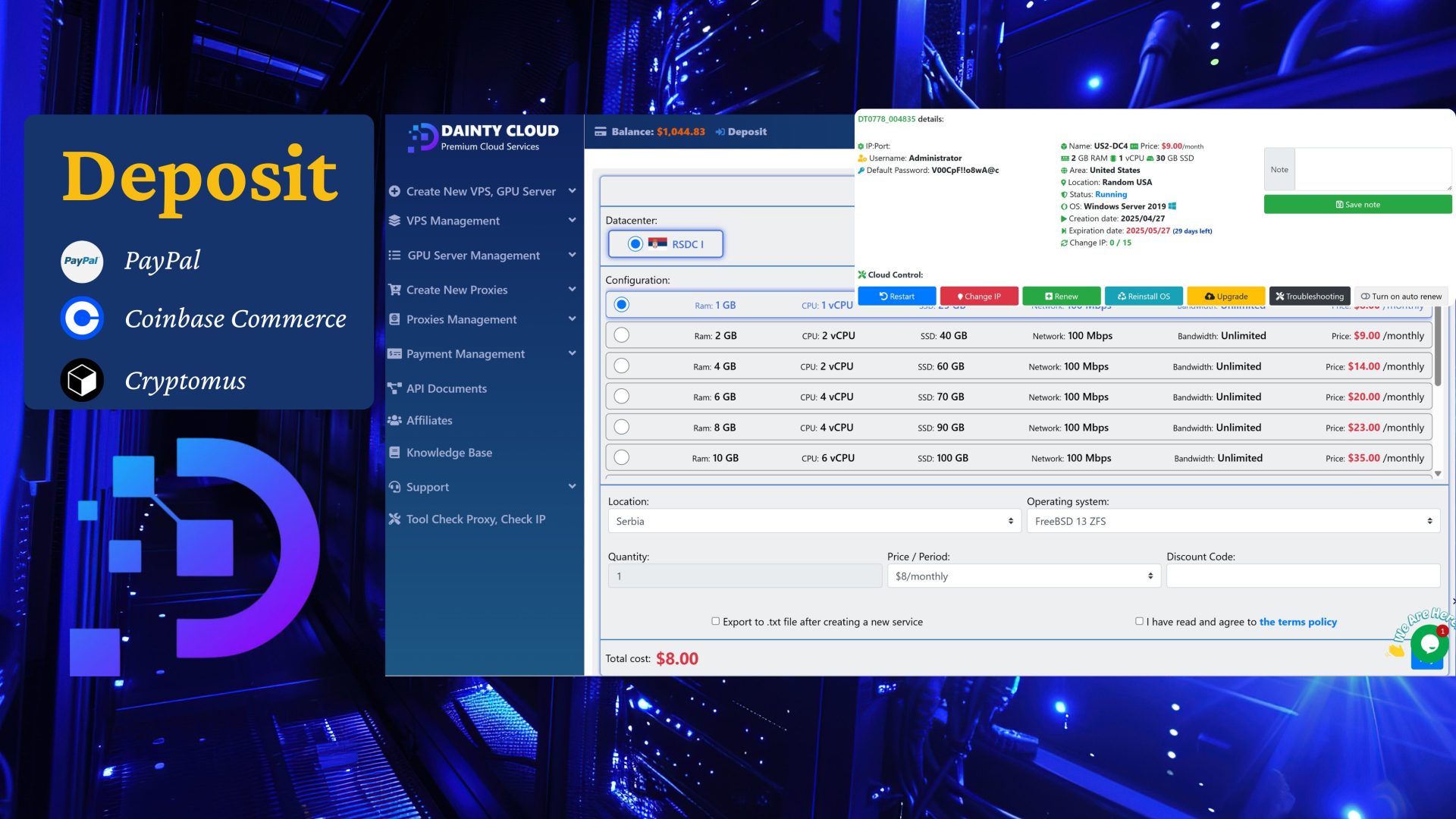Click the yellow Upgrade button
The image size is (1456, 819).
1226,297
